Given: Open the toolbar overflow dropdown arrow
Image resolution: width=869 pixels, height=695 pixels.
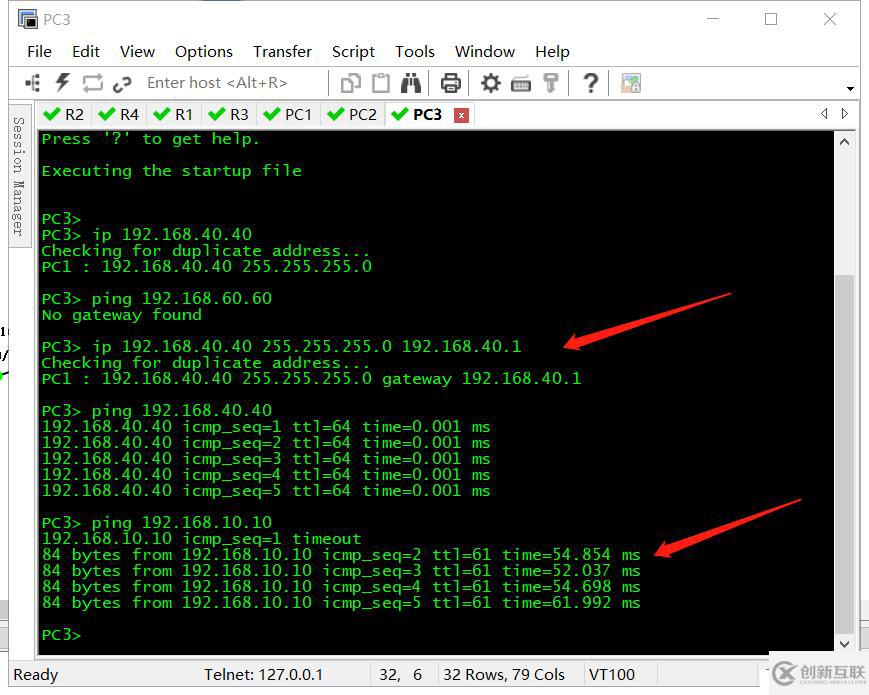Looking at the screenshot, I should [x=850, y=88].
